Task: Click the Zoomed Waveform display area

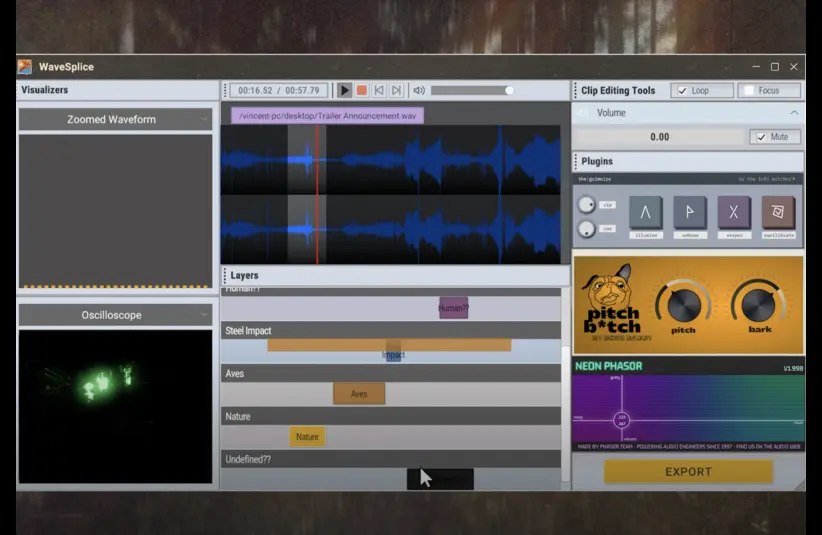Action: click(115, 211)
